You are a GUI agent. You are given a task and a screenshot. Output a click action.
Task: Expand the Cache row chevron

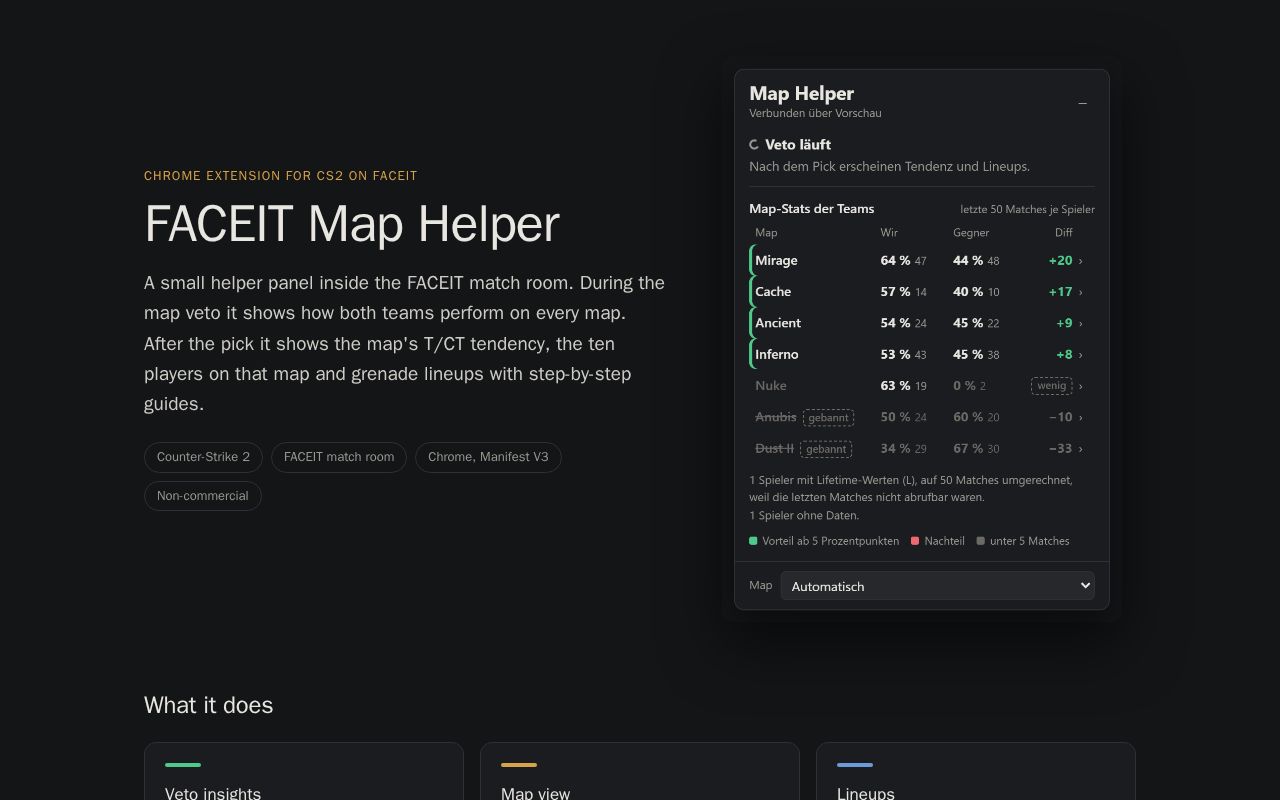point(1080,292)
